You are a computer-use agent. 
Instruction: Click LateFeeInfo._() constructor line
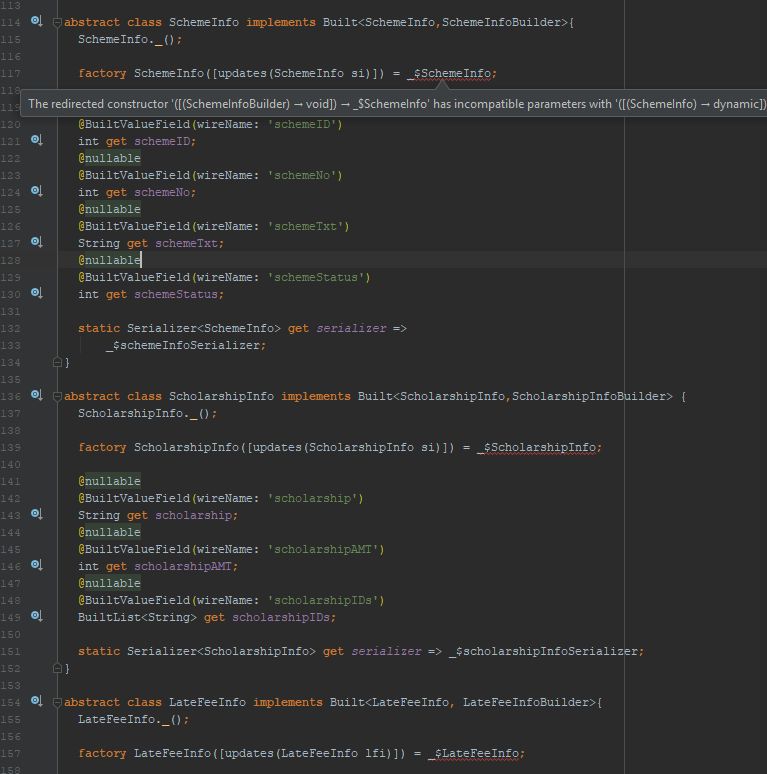coord(133,720)
